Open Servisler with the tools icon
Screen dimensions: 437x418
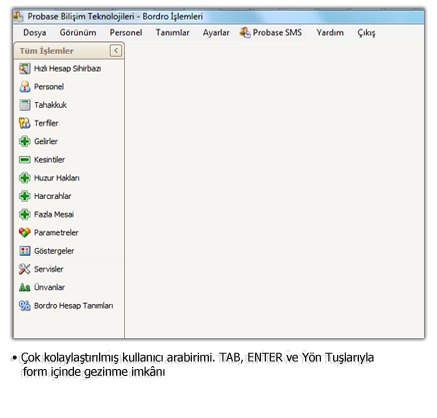[25, 269]
